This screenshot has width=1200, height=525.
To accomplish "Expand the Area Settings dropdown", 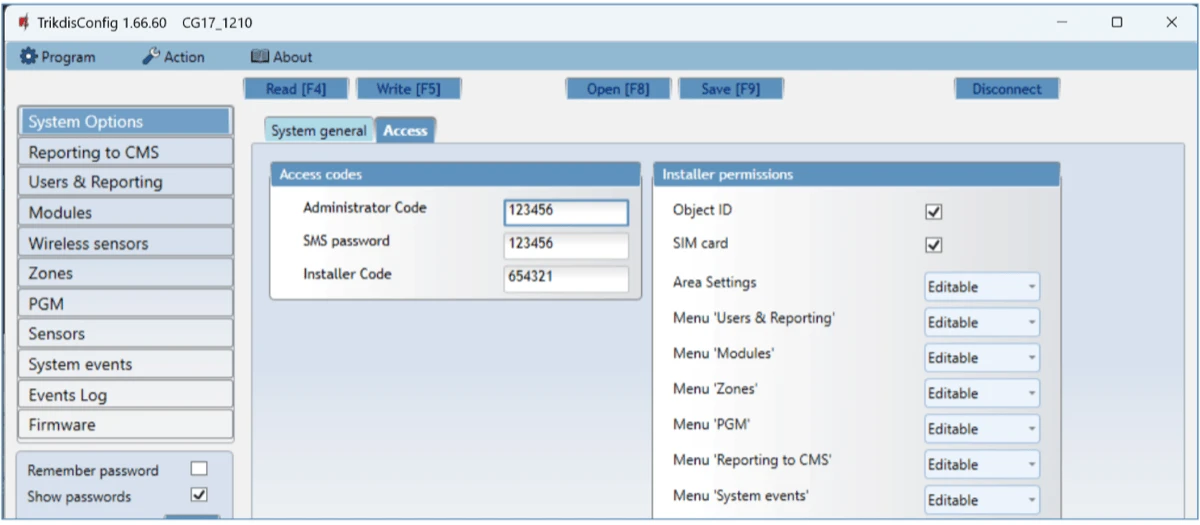I will [981, 287].
